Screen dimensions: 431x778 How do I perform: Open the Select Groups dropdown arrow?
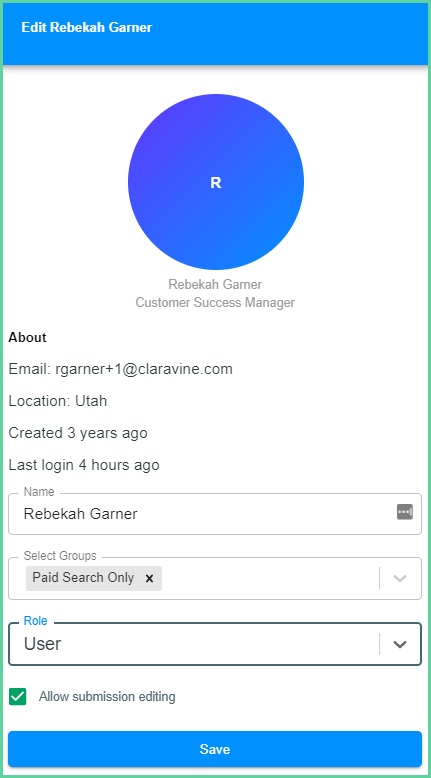400,578
